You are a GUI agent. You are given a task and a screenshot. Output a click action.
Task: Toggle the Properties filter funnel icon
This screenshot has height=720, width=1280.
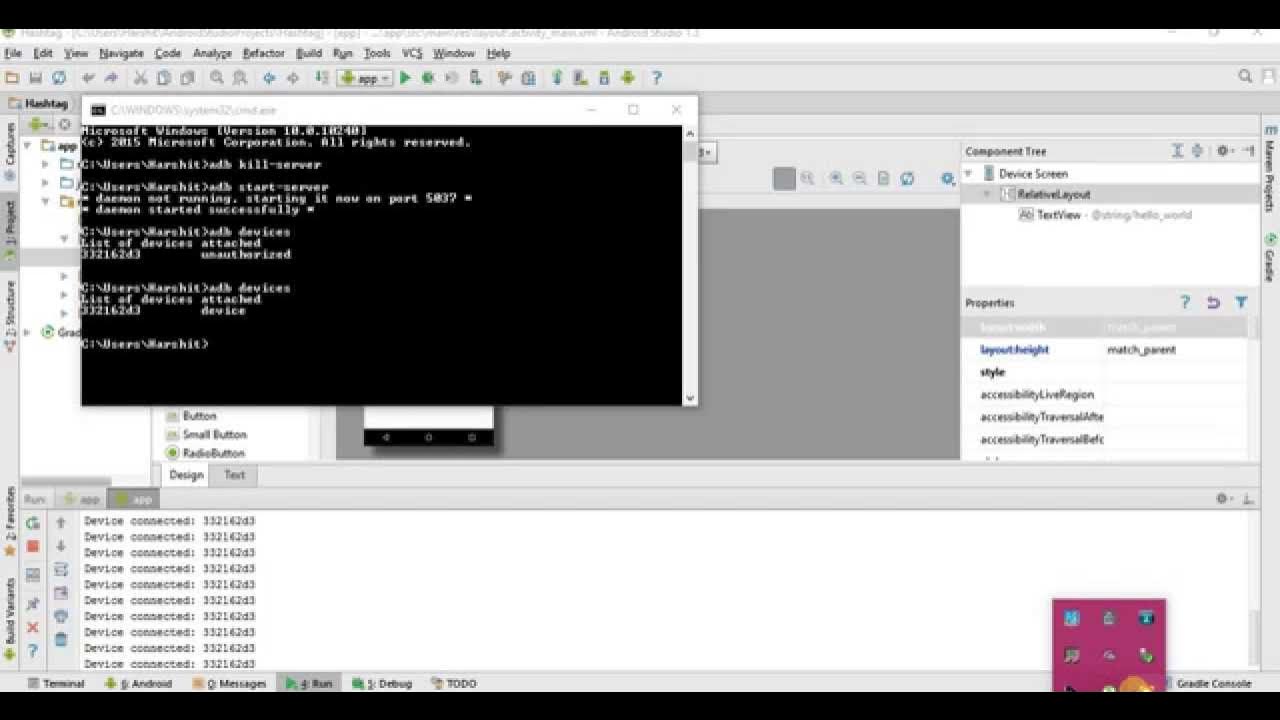(1241, 302)
